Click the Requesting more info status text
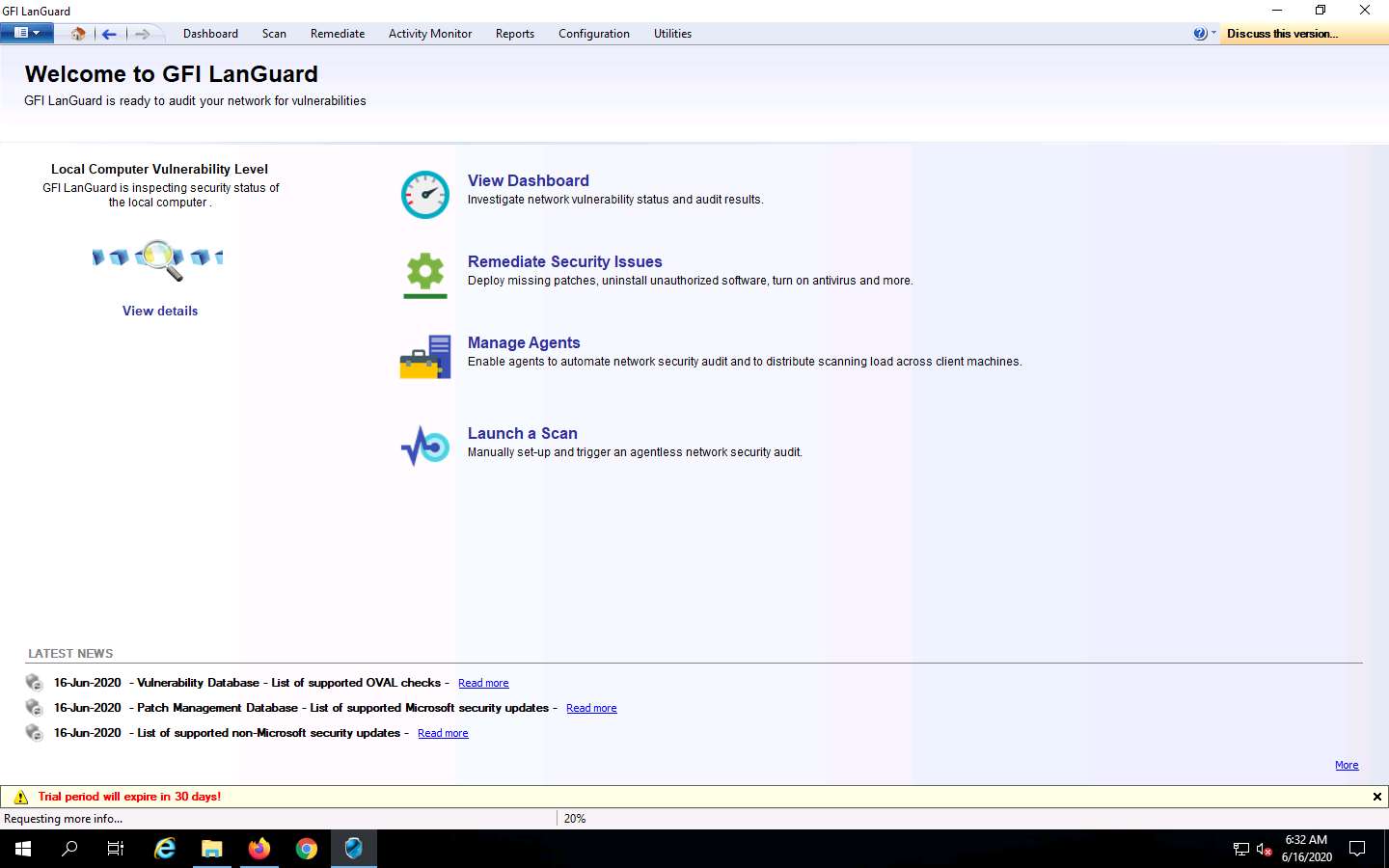This screenshot has height=868, width=1389. tap(64, 819)
